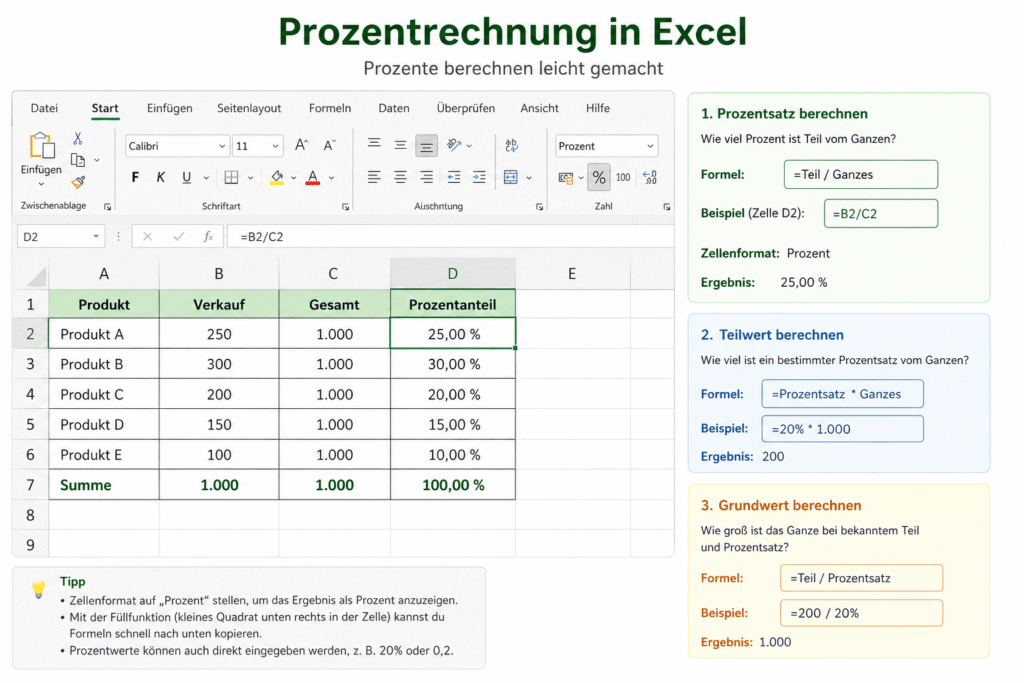
Task: Open the Schriftart dialog launcher
Action: 345,207
